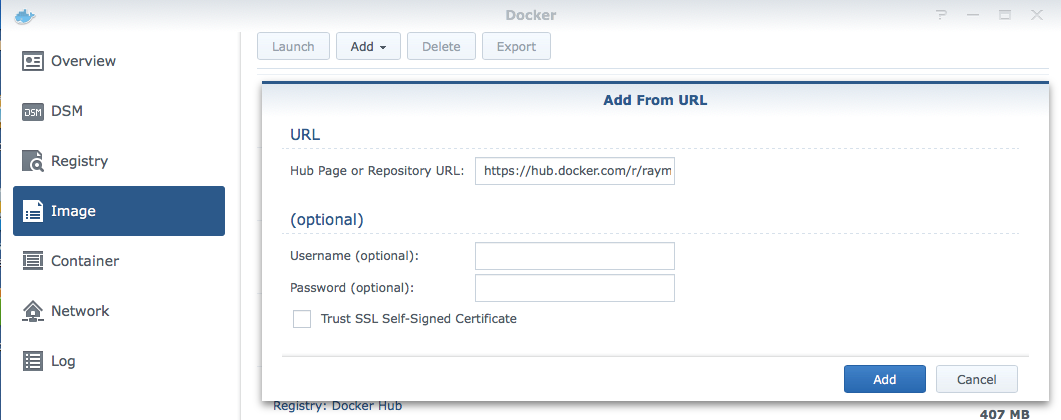Click the Launch toolbar button

coord(293,46)
